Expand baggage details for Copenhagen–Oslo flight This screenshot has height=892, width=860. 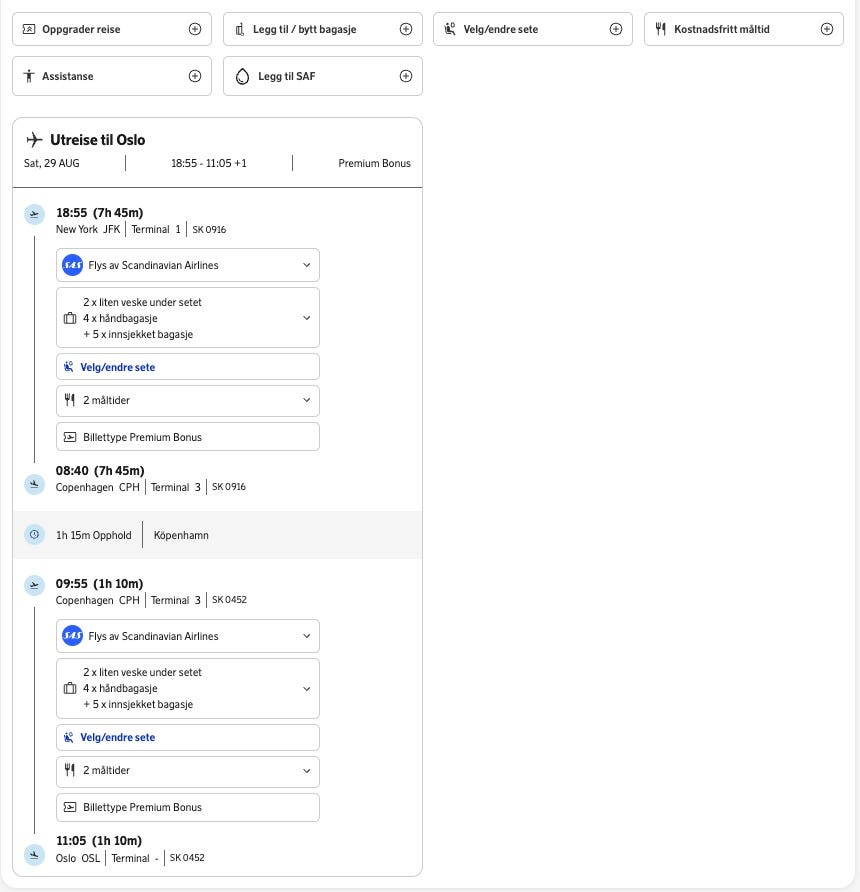tap(188, 688)
